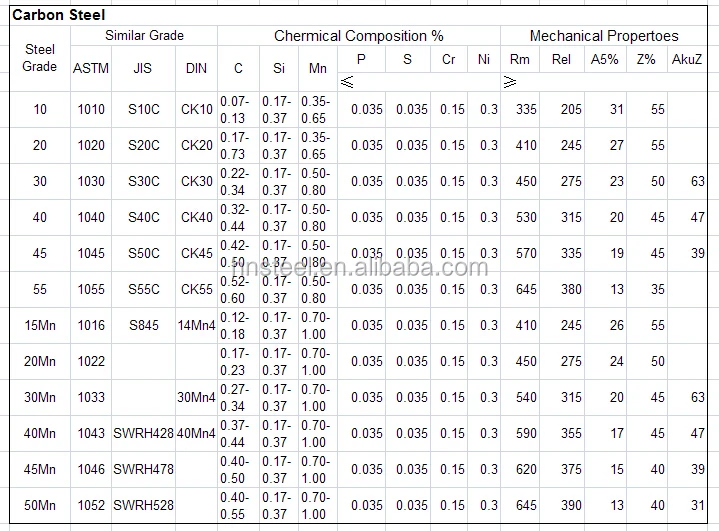Select the Mechanical Propertoes header cell
This screenshot has width=719, height=531.
coord(603,35)
